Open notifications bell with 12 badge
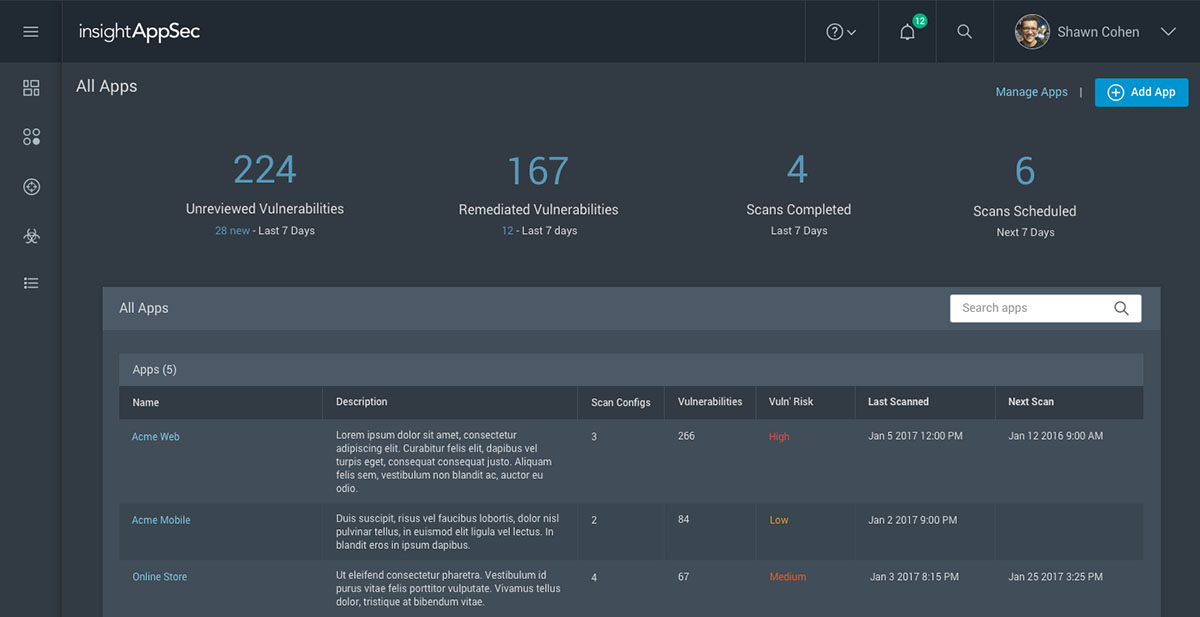Image resolution: width=1200 pixels, height=617 pixels. pyautogui.click(x=907, y=32)
